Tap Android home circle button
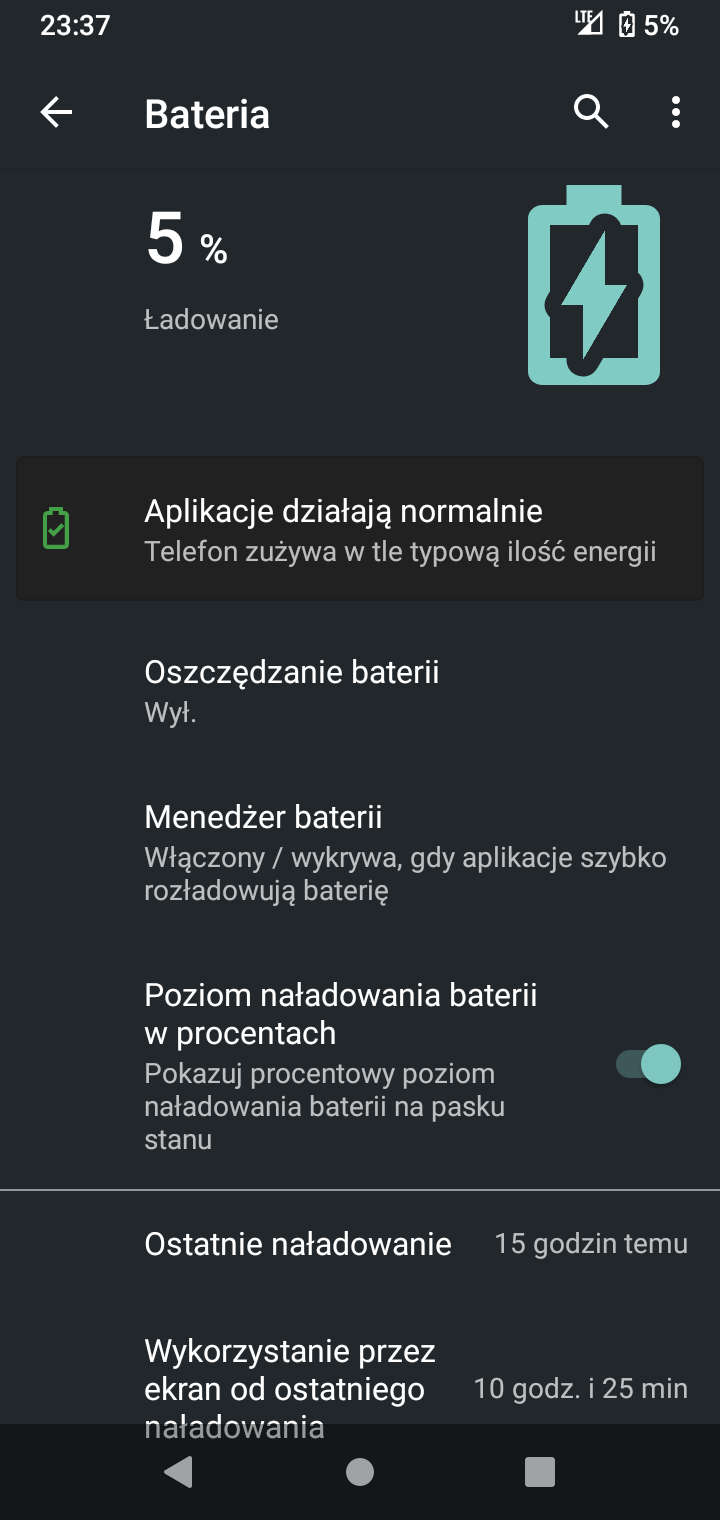Image resolution: width=720 pixels, height=1520 pixels. pos(360,1471)
